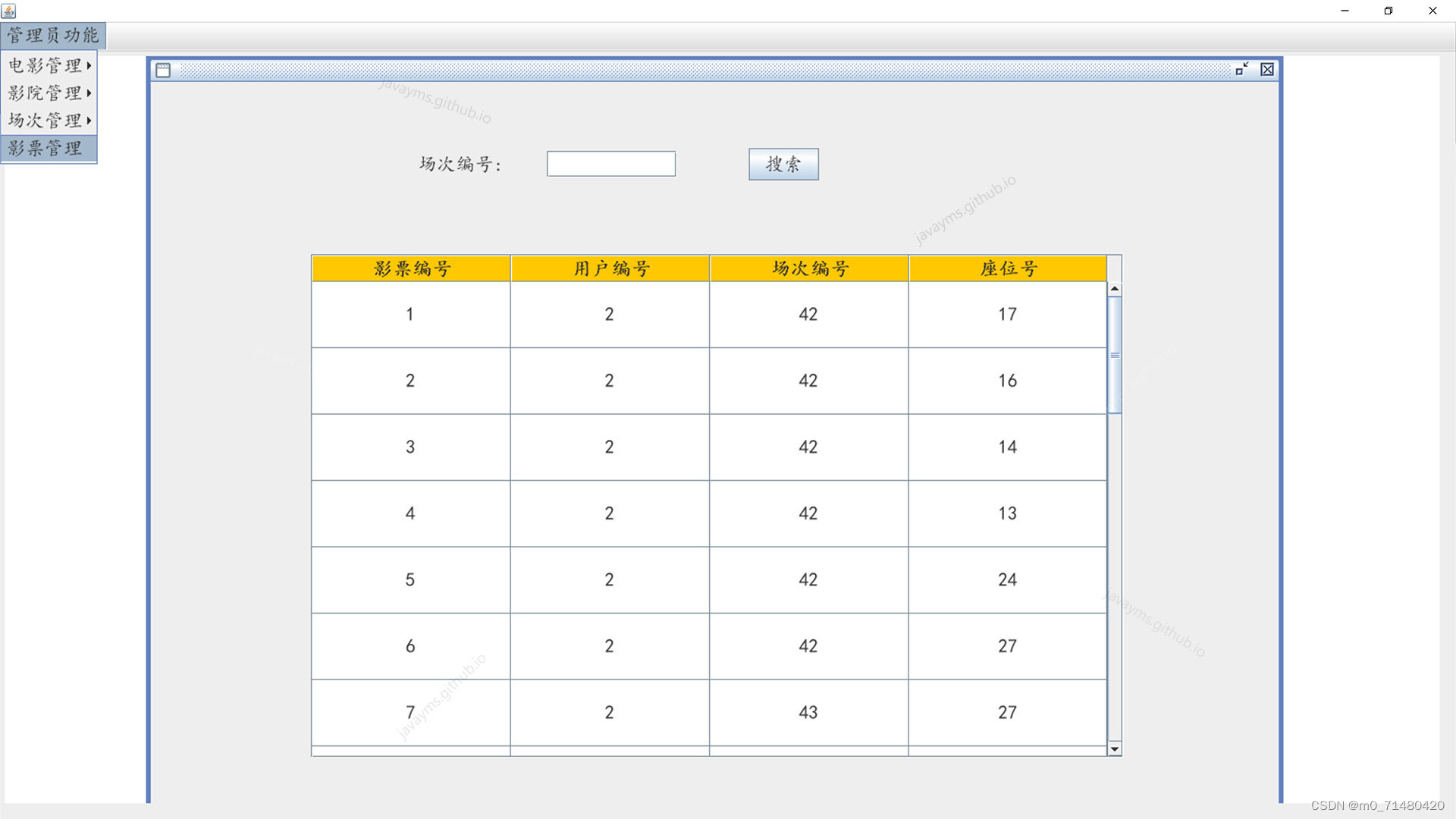
Task: Click the internal frame system menu icon
Action: pyautogui.click(x=163, y=71)
